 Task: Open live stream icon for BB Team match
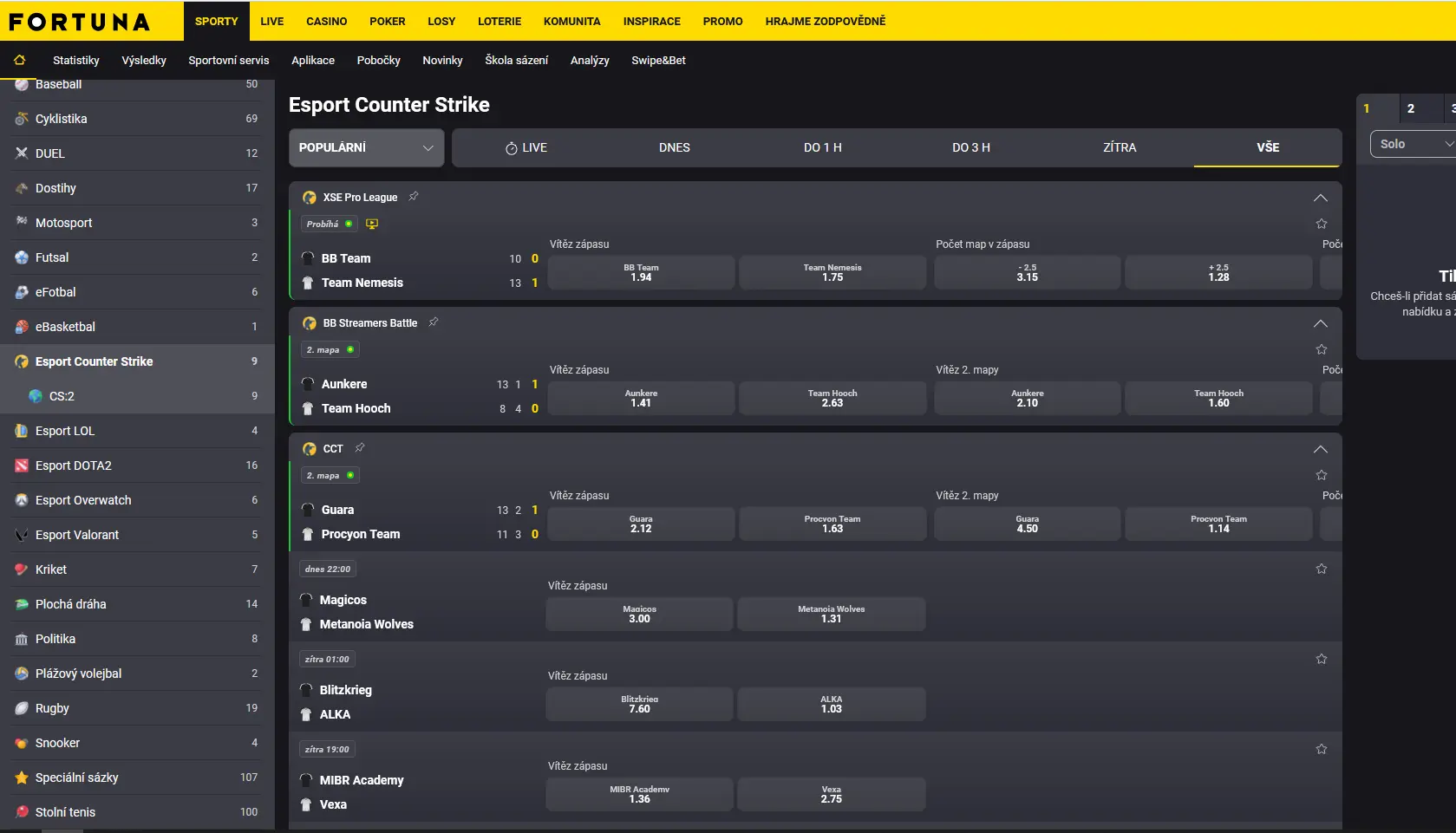372,224
